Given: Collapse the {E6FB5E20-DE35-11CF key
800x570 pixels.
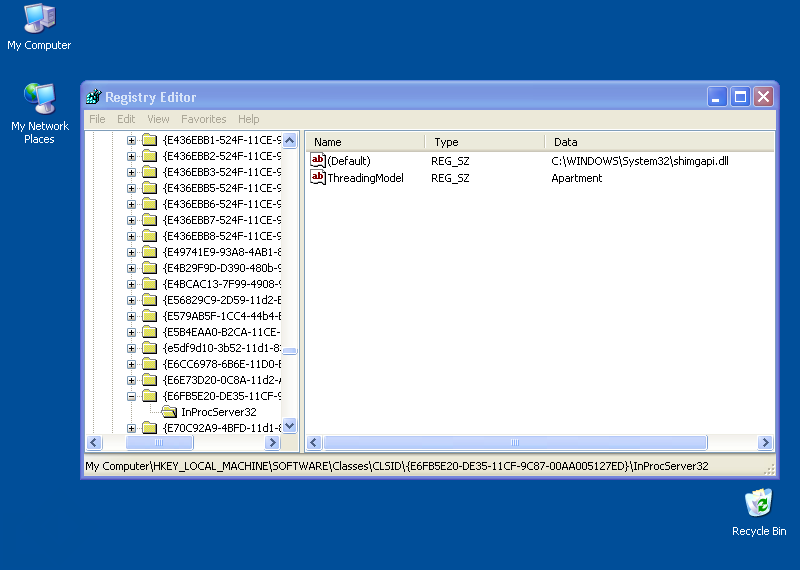Looking at the screenshot, I should point(131,396).
